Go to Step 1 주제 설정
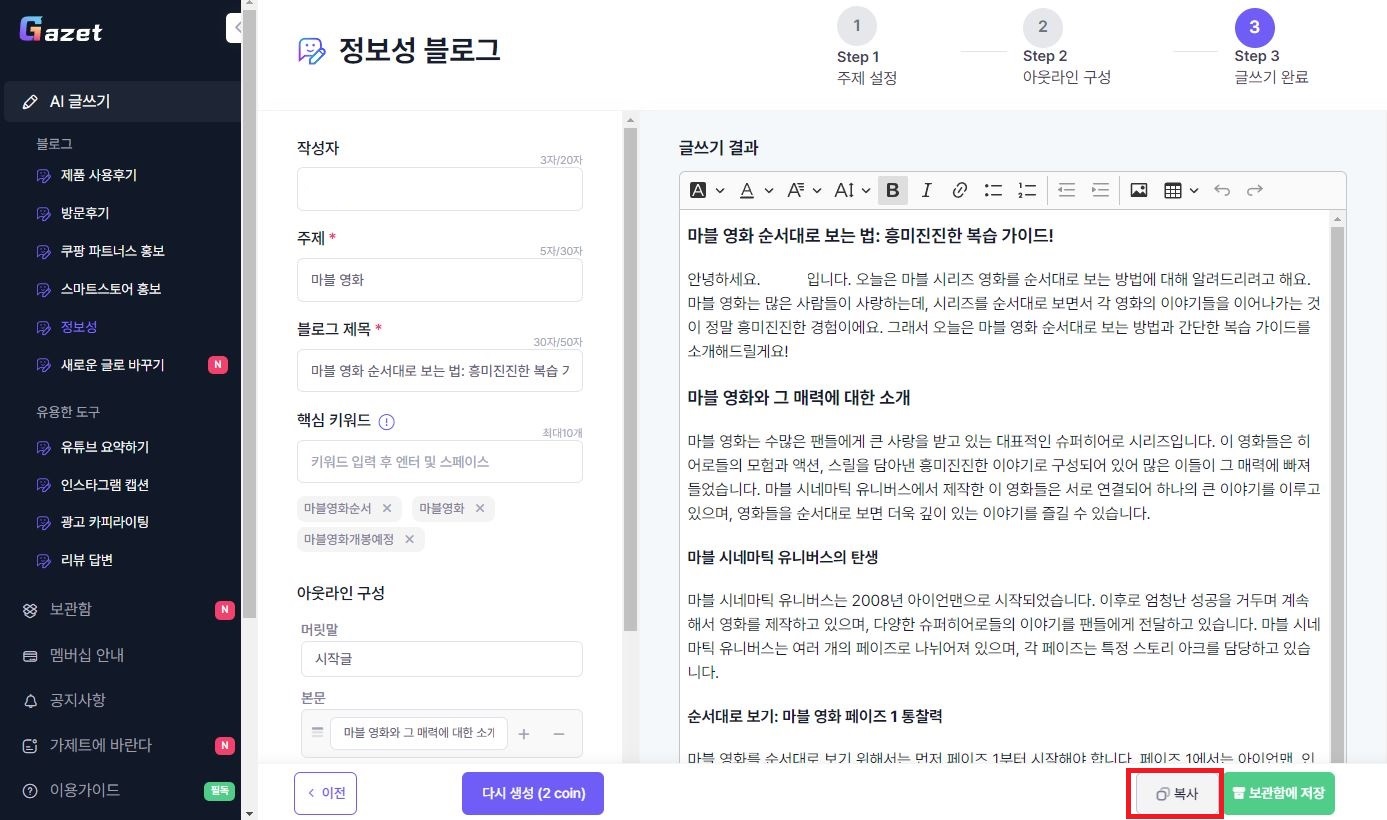This screenshot has width=1387, height=820. (866, 47)
